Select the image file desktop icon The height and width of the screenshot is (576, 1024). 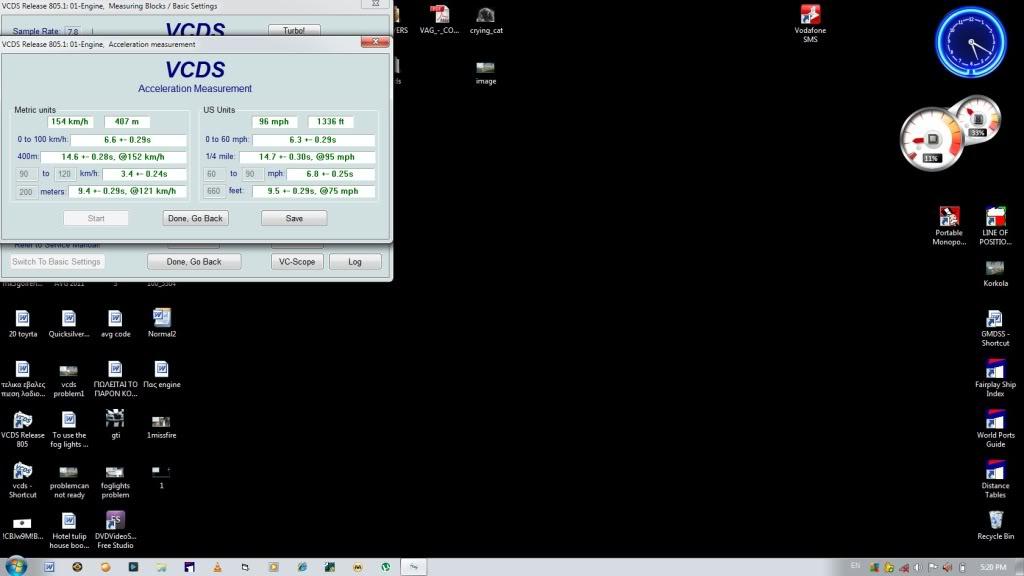(485, 73)
